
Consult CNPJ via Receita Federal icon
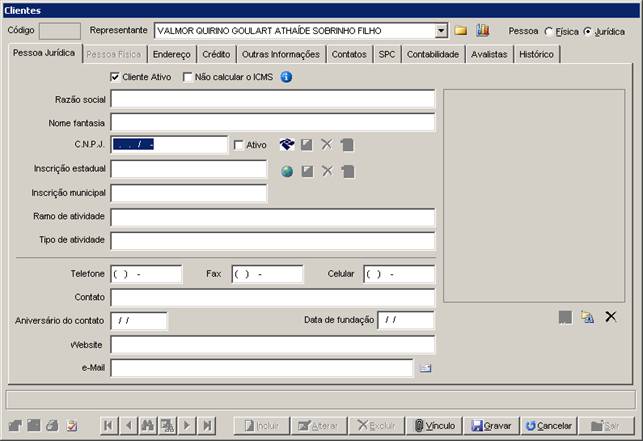coord(287,144)
